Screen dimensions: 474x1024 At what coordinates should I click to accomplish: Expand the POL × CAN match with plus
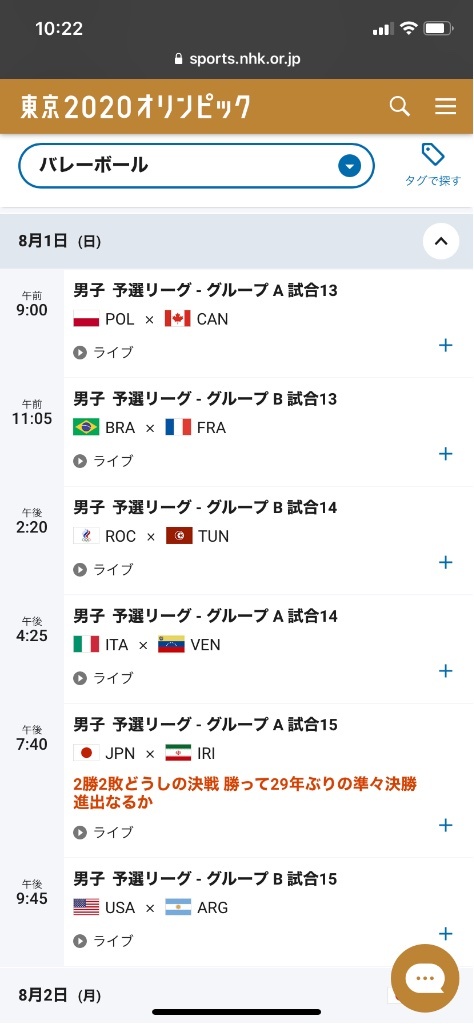445,345
